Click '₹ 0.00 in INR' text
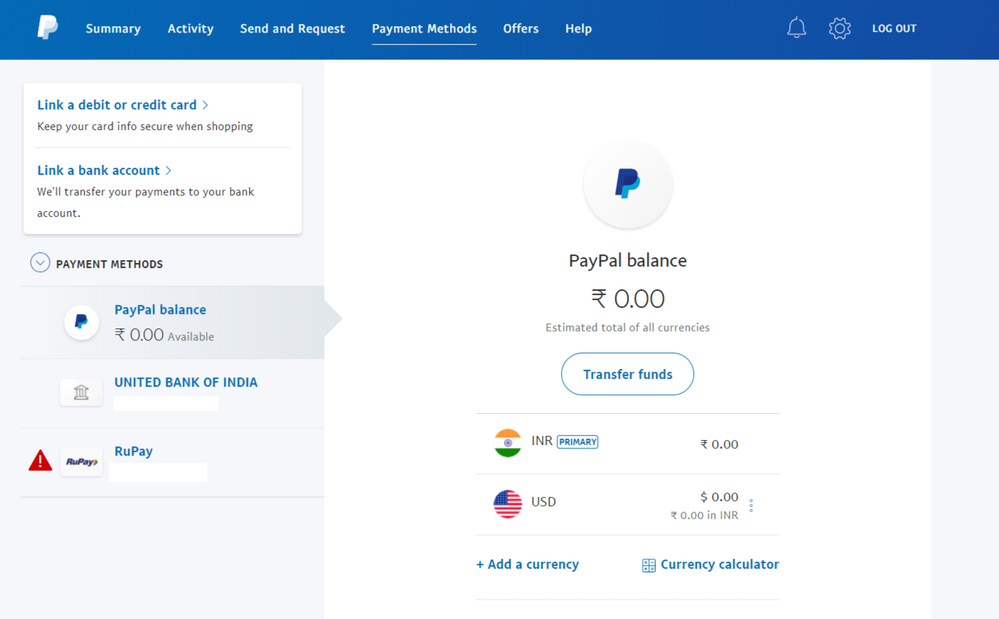Image resolution: width=999 pixels, height=619 pixels. [x=704, y=515]
